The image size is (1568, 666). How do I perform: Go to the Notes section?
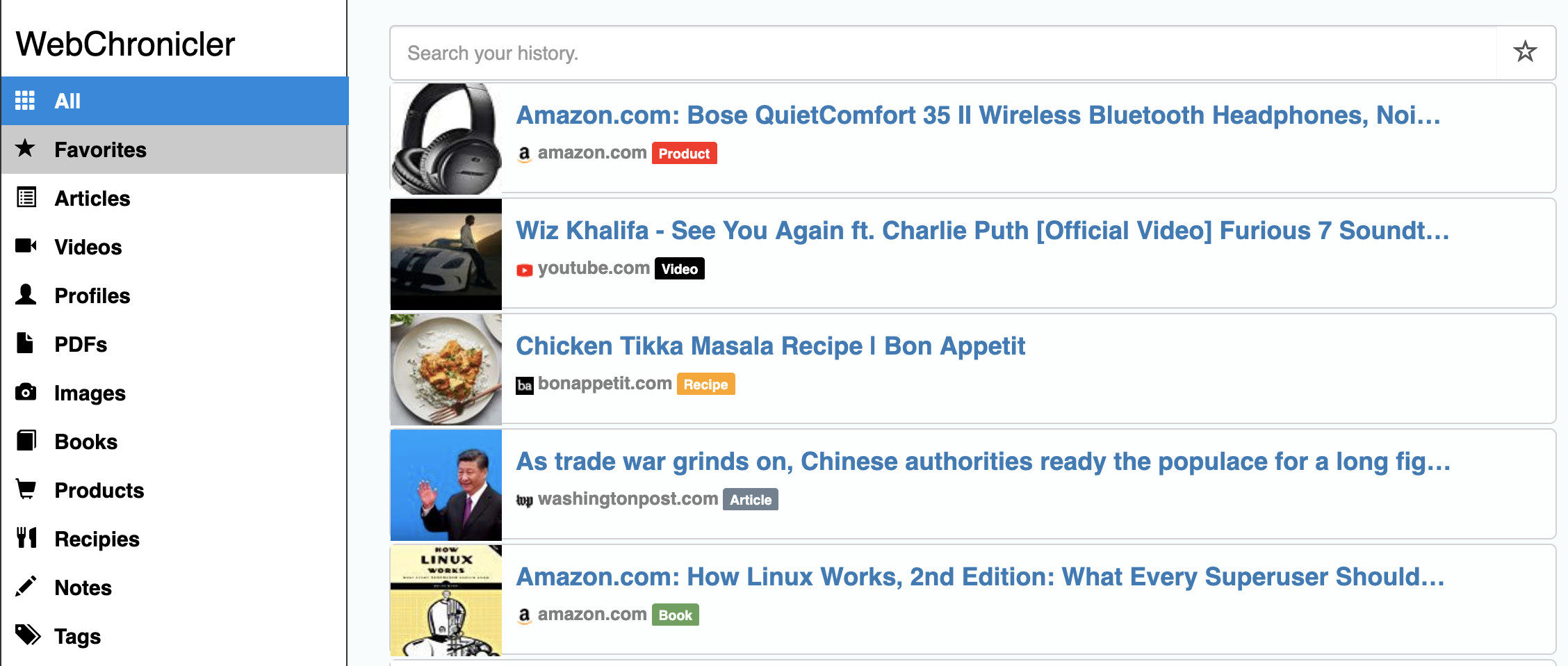point(83,587)
